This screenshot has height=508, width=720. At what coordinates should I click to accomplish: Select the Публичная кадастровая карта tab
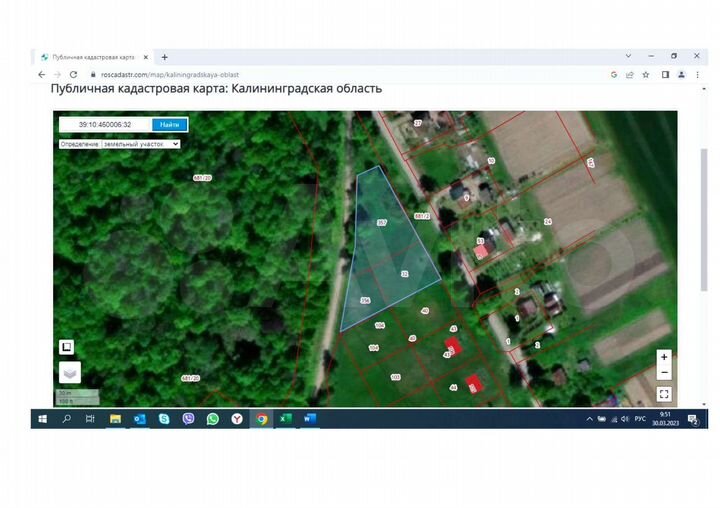[x=92, y=57]
